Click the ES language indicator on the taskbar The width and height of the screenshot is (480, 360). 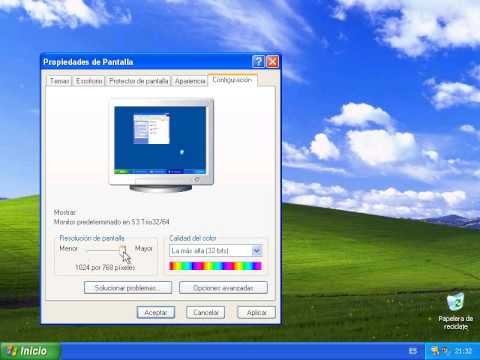pyautogui.click(x=413, y=351)
